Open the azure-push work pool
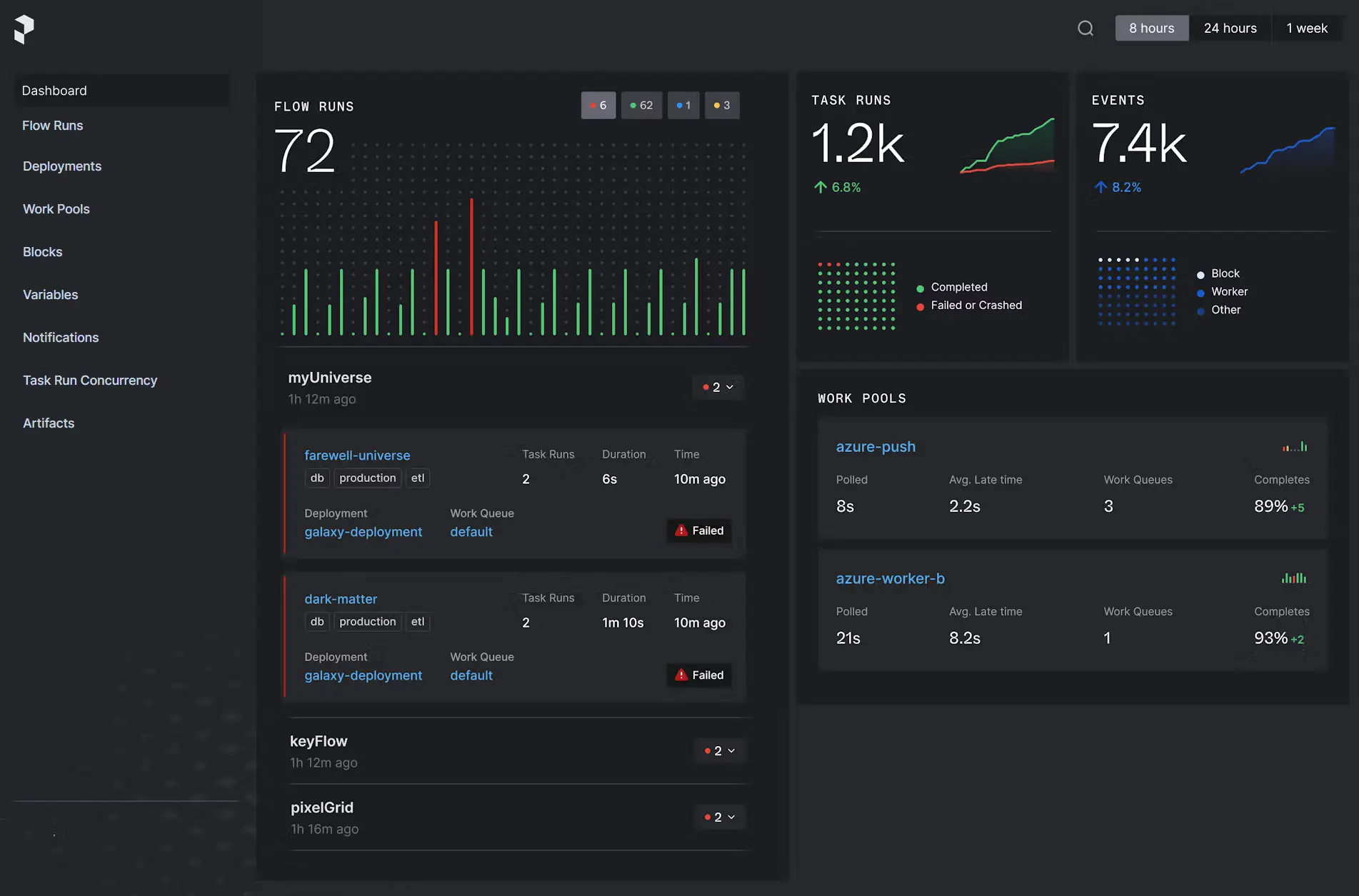This screenshot has height=896, width=1359. [x=876, y=446]
